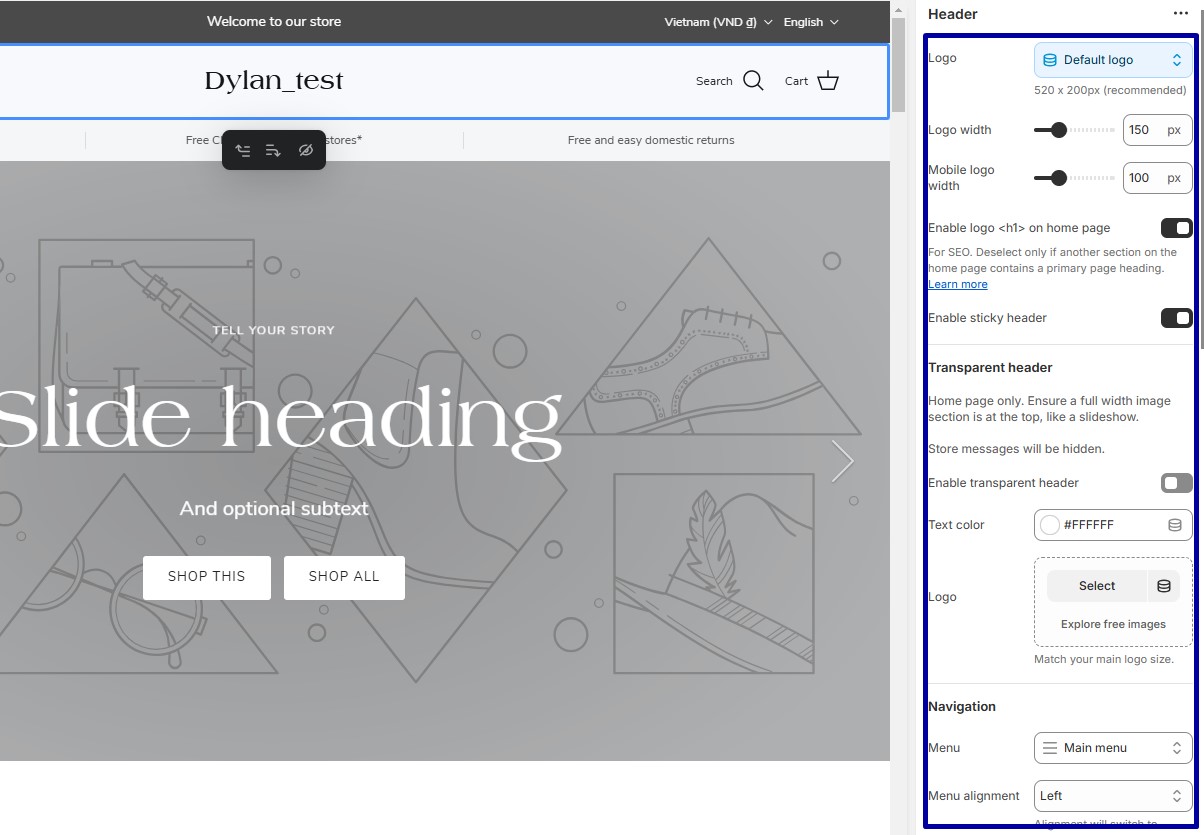
Task: Go to next slide with right arrow
Action: tap(843, 461)
